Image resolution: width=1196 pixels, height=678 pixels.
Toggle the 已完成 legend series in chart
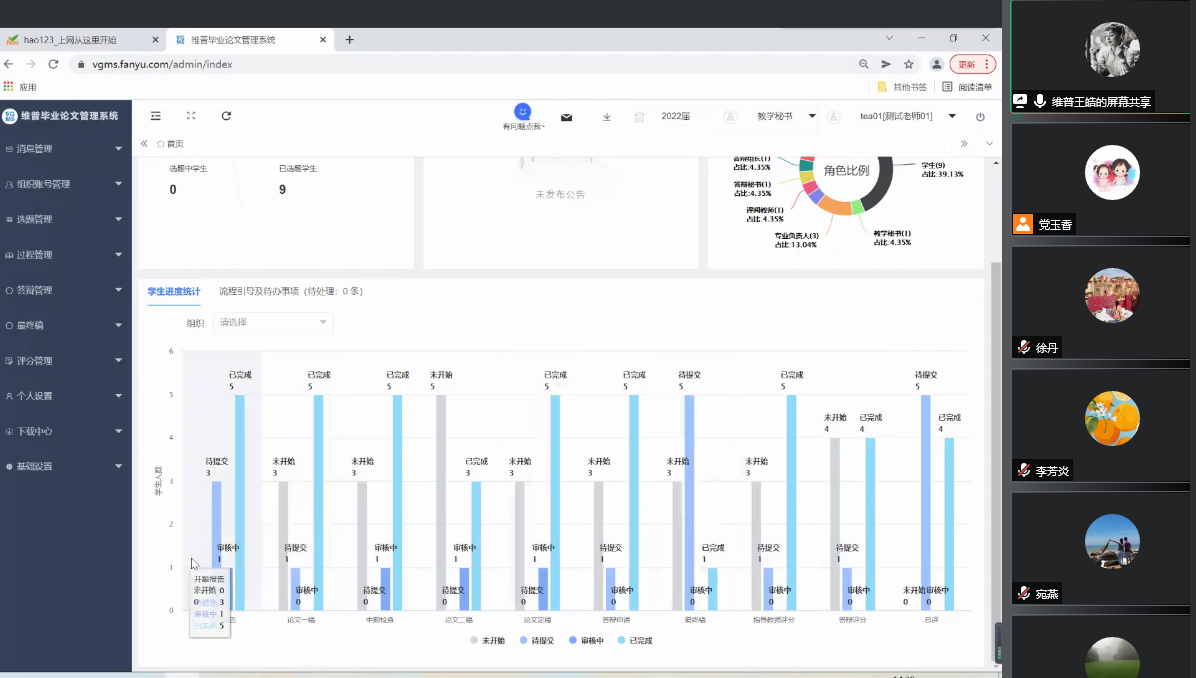click(x=634, y=640)
